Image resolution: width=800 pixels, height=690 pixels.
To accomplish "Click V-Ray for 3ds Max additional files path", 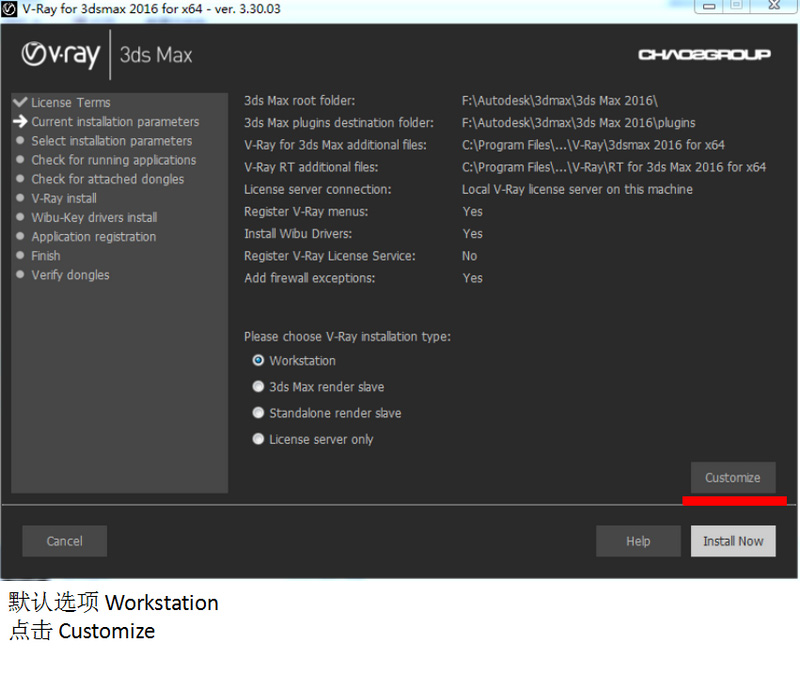I will [593, 145].
